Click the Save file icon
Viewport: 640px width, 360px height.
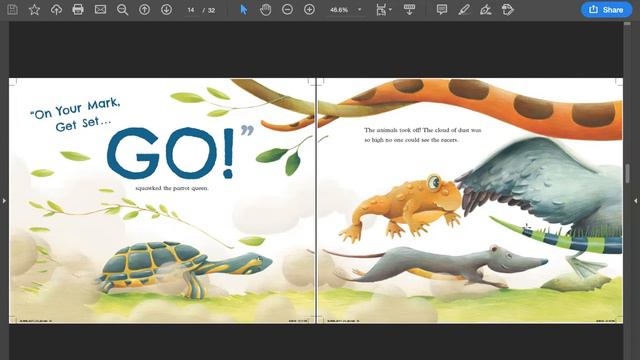coord(12,9)
